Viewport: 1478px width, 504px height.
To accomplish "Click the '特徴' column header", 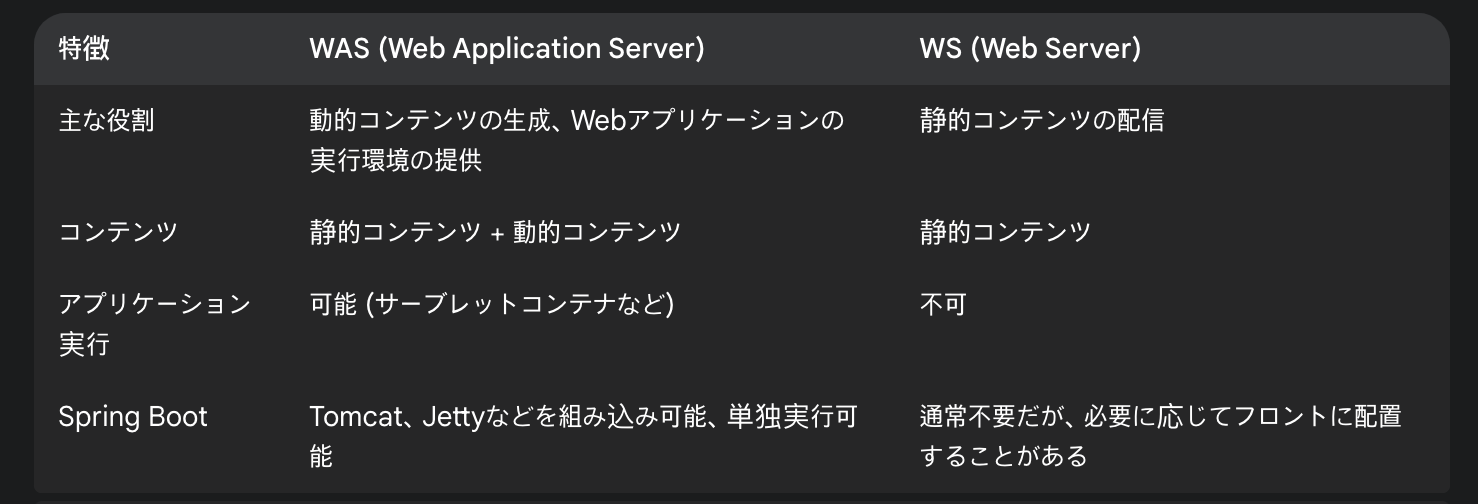I will point(84,49).
